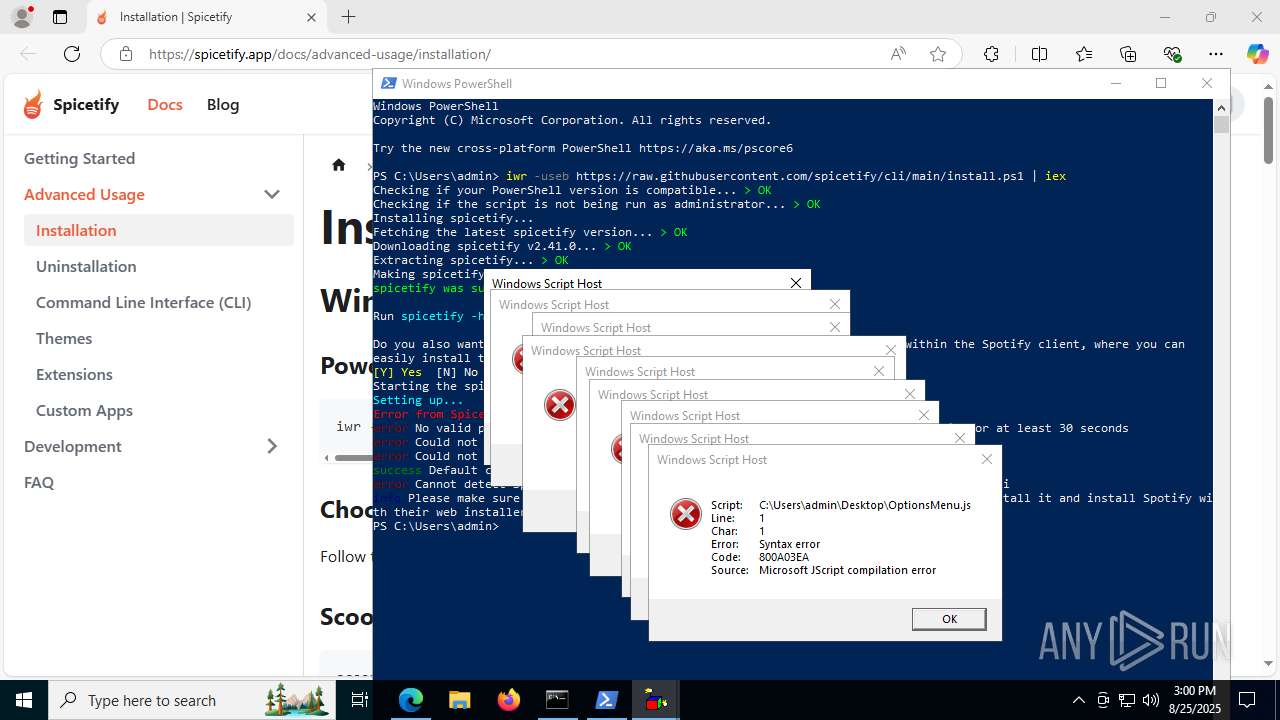This screenshot has height=720, width=1280.
Task: Open File Explorer from taskbar
Action: (x=459, y=700)
